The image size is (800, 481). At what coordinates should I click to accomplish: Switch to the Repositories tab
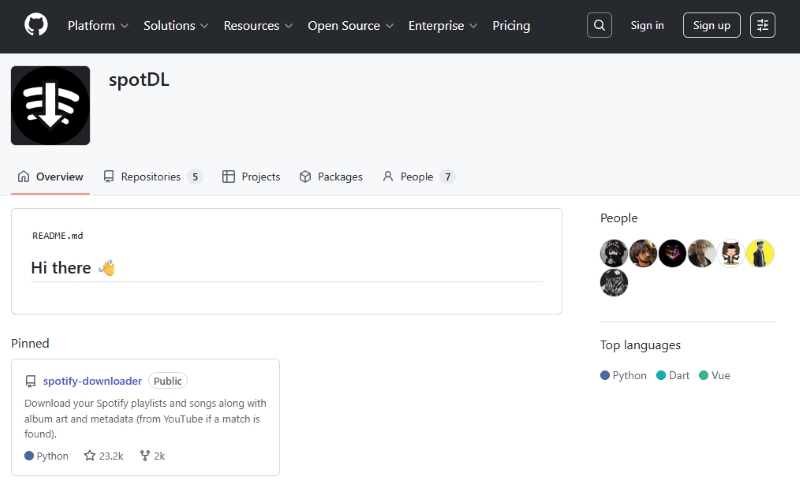tap(153, 176)
